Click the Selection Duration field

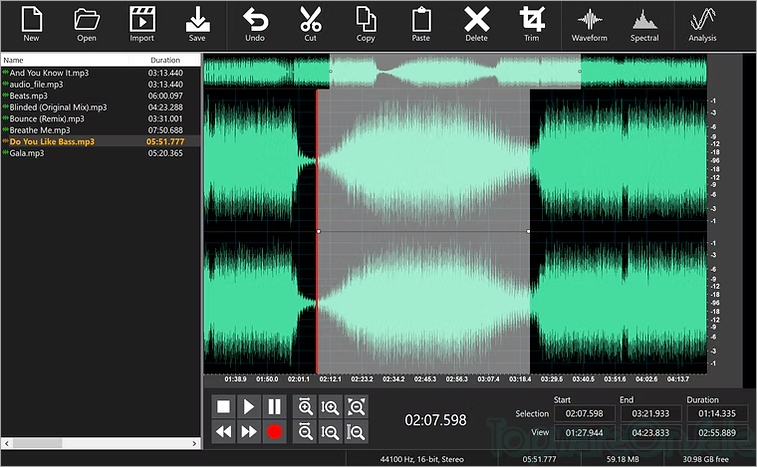(717, 413)
